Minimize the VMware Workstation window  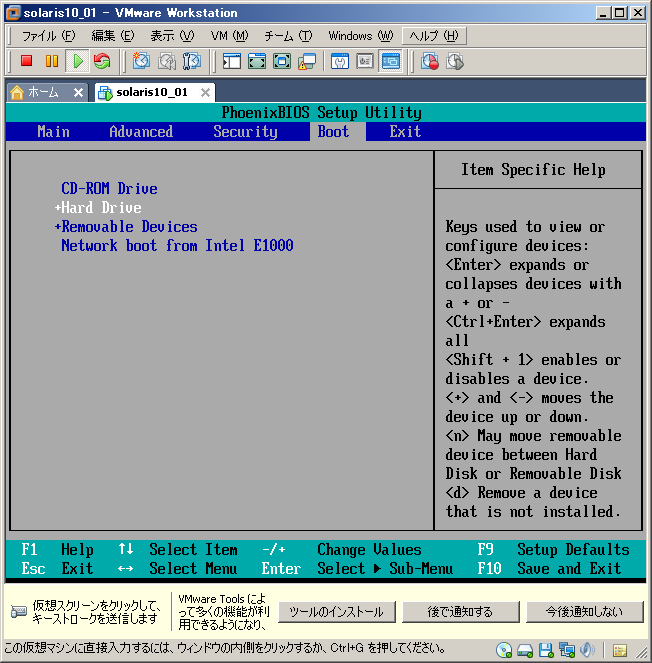603,13
